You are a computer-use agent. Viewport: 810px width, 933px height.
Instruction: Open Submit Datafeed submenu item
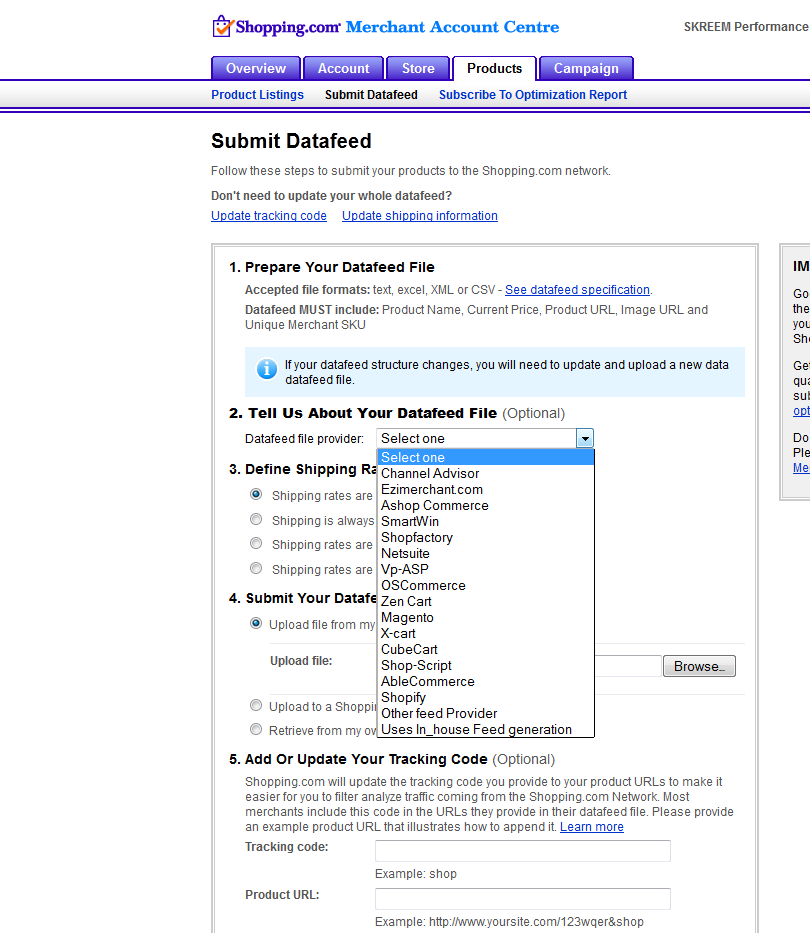[371, 95]
